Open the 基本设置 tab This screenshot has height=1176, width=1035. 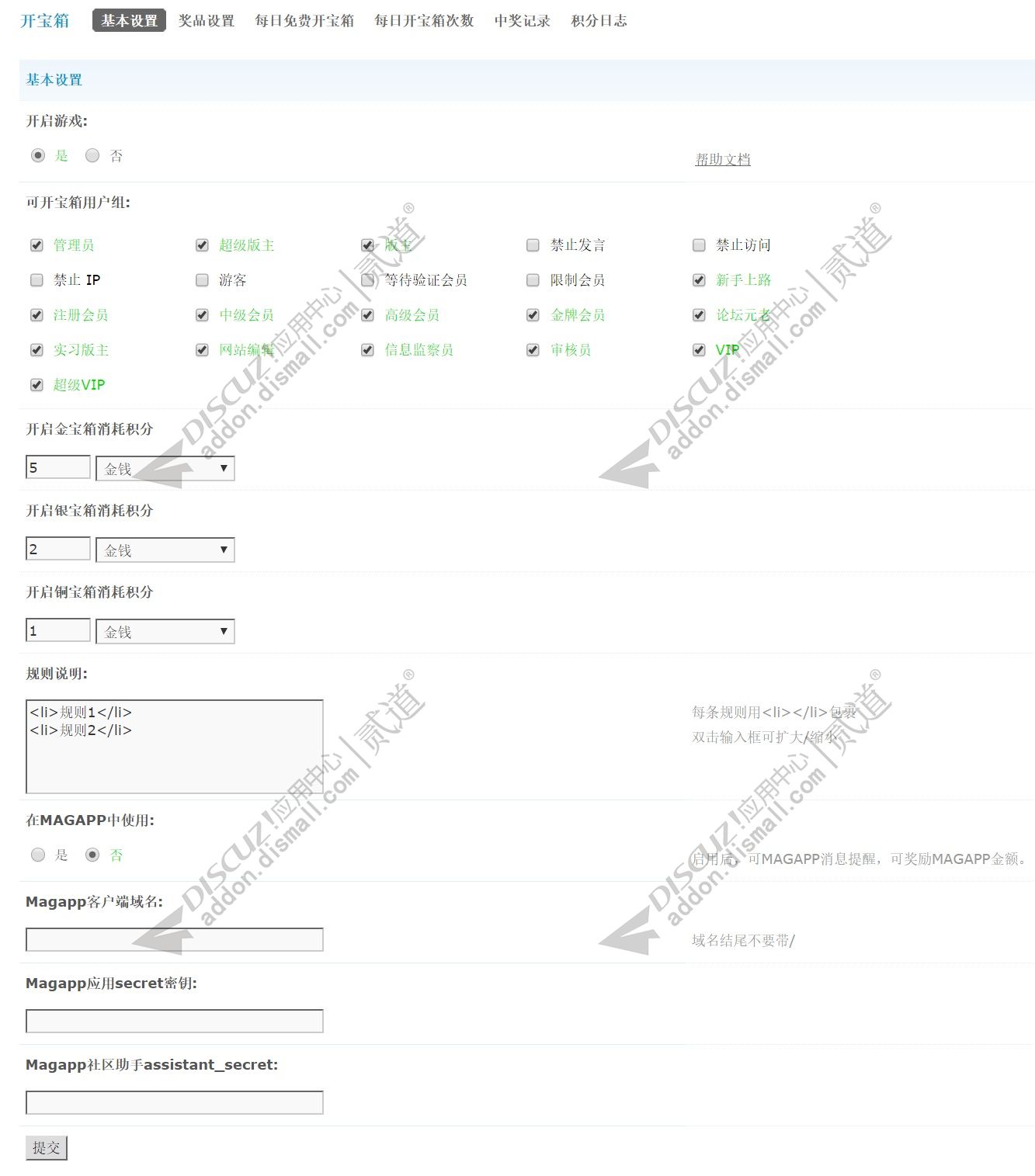coord(129,21)
